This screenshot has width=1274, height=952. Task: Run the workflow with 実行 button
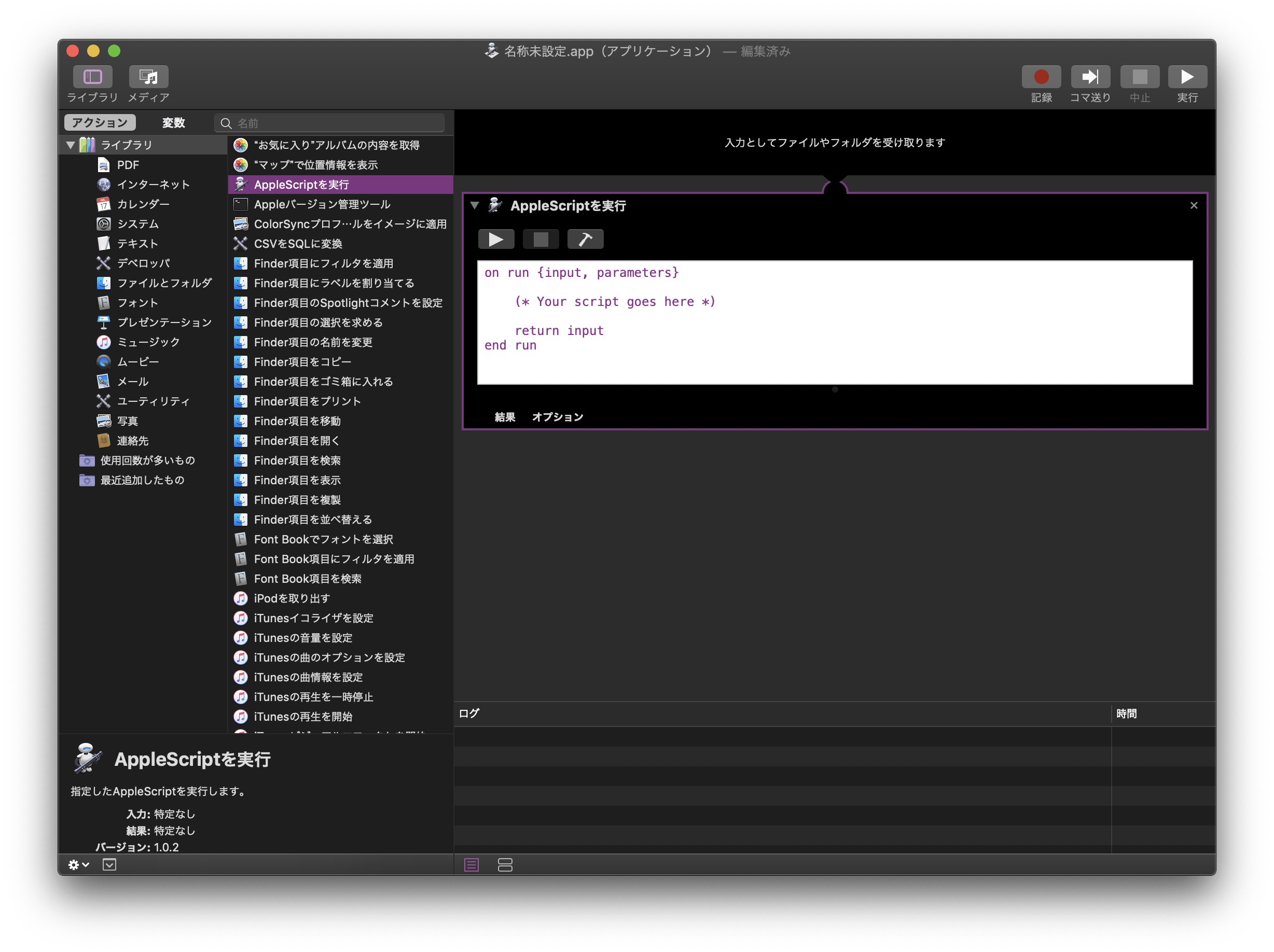1187,77
